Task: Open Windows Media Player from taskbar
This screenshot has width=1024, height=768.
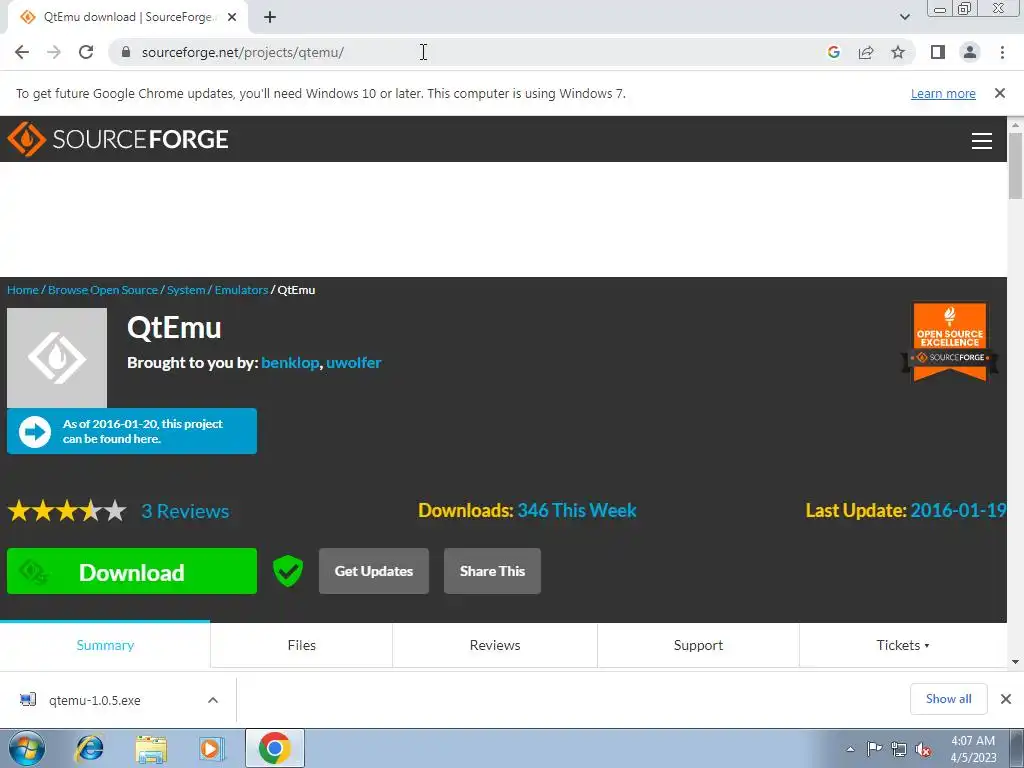Action: pyautogui.click(x=212, y=748)
